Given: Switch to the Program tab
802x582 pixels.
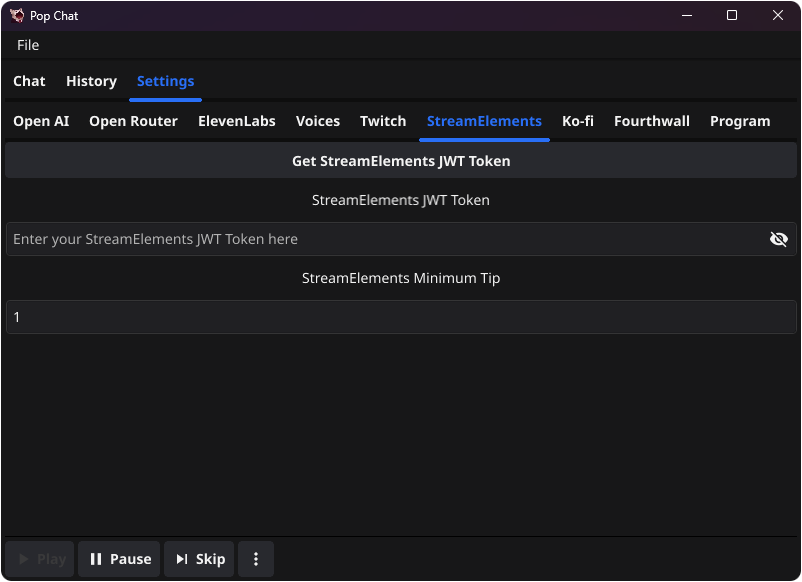Looking at the screenshot, I should [x=740, y=121].
